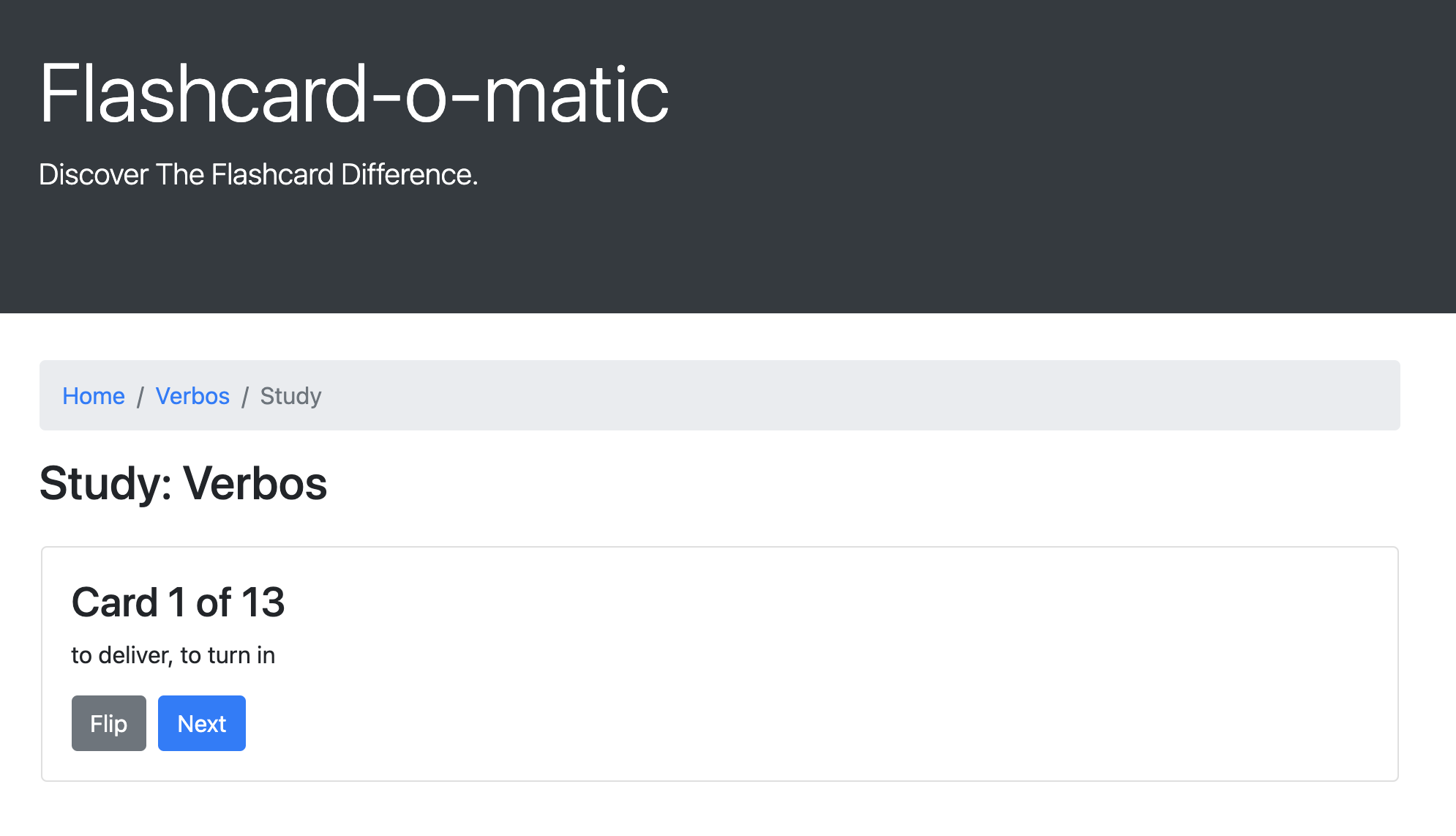The height and width of the screenshot is (836, 1456).
Task: Click the slash separator in the breadcrumb
Action: click(x=140, y=395)
